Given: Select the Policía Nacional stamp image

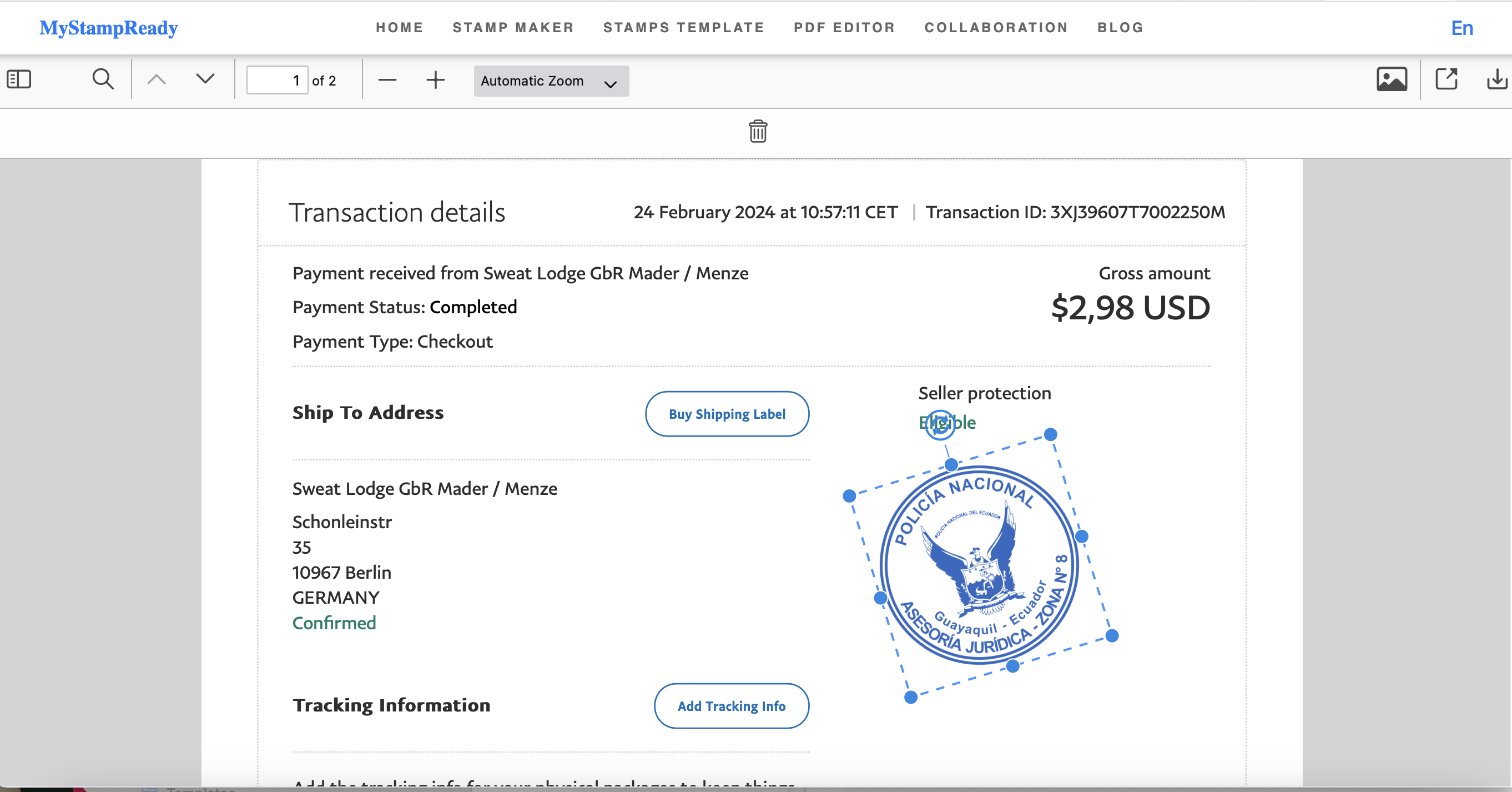Looking at the screenshot, I should click(979, 565).
